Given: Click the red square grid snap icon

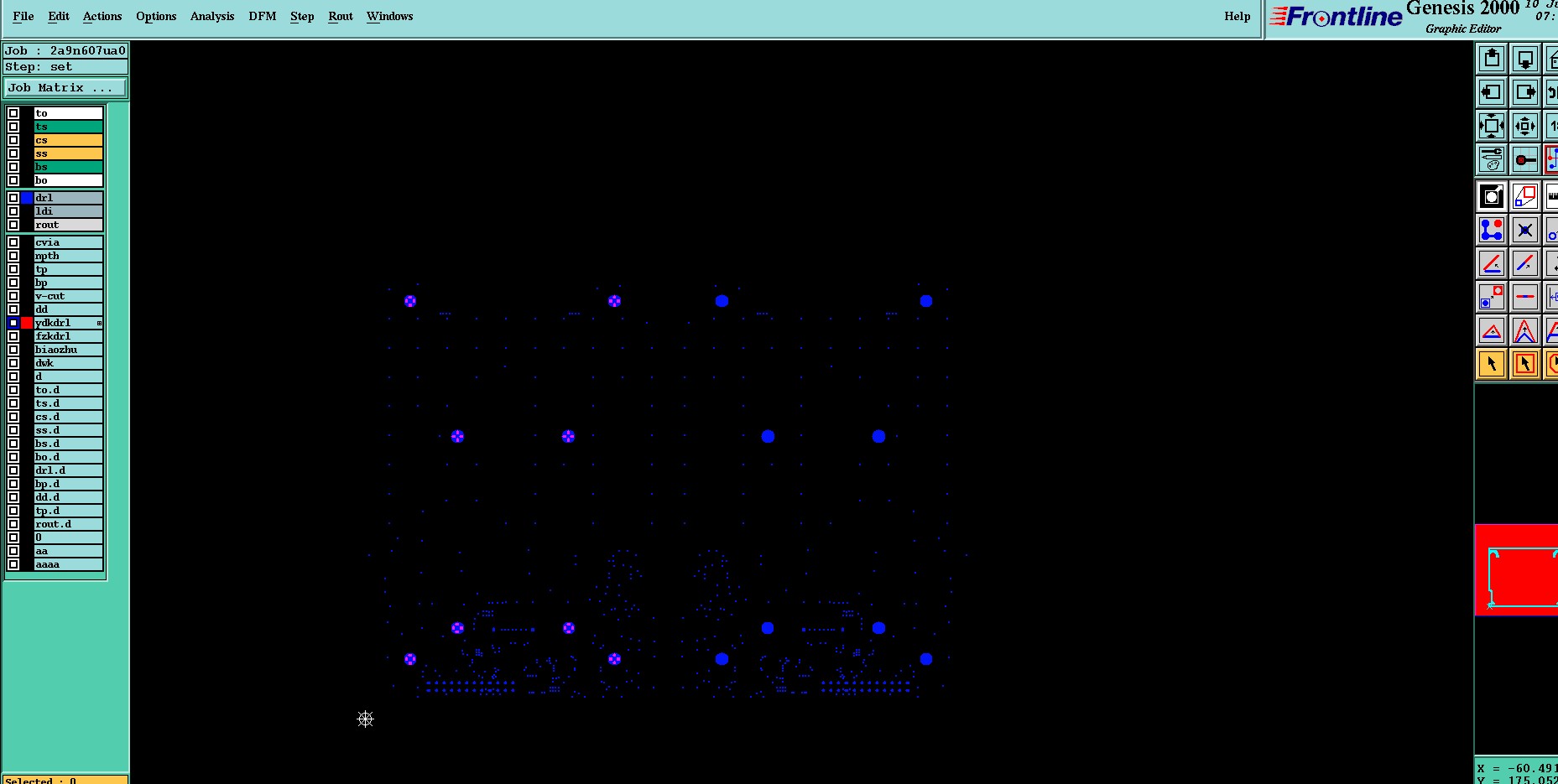Looking at the screenshot, I should (x=1525, y=159).
